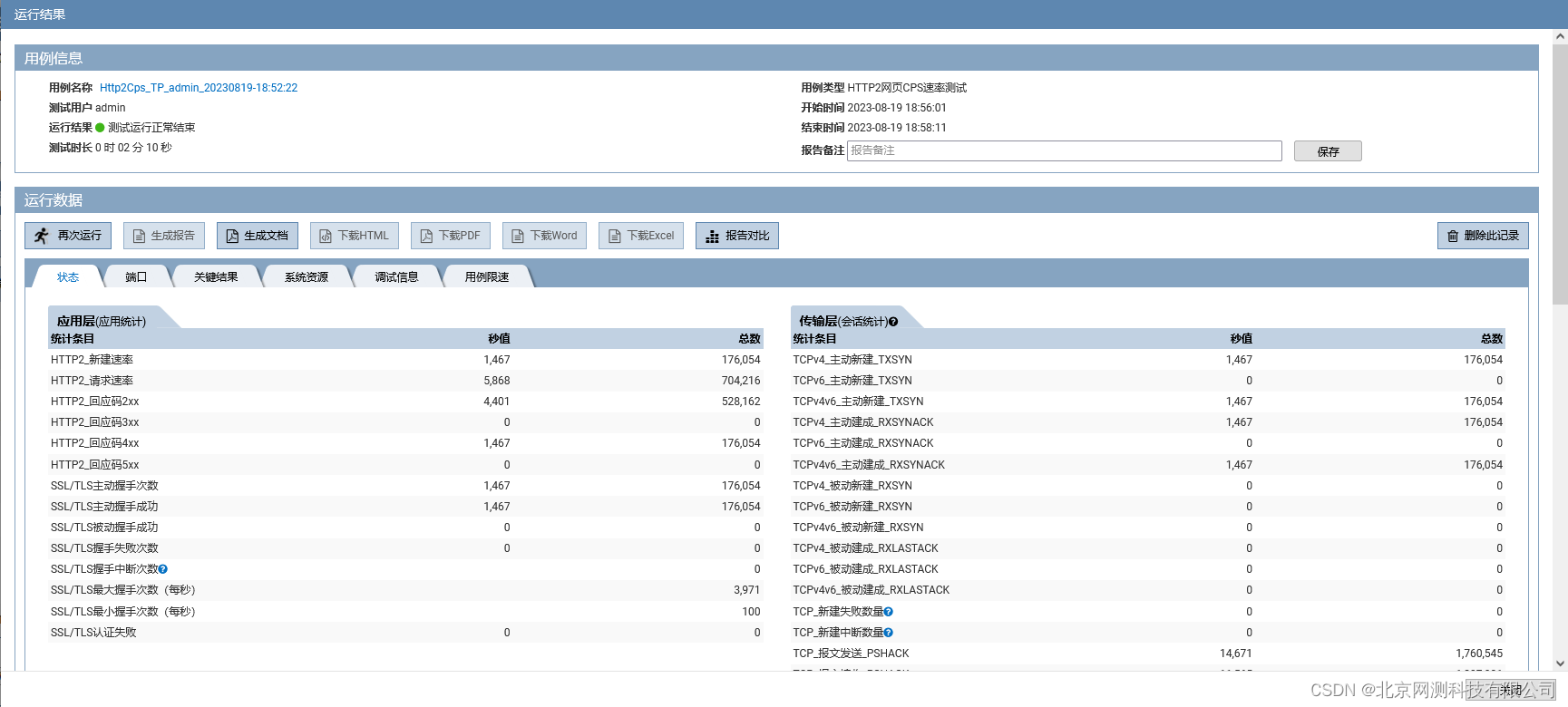Click the HTTP2_回应码2xx row label

click(x=95, y=402)
